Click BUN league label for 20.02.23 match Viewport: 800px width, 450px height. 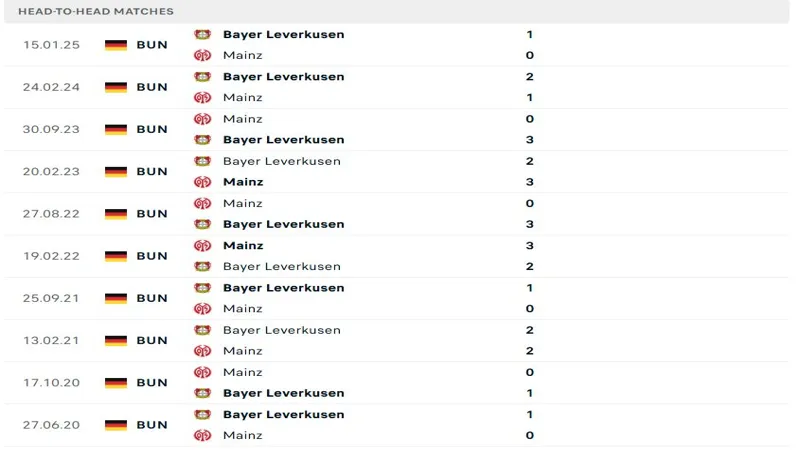pos(152,172)
